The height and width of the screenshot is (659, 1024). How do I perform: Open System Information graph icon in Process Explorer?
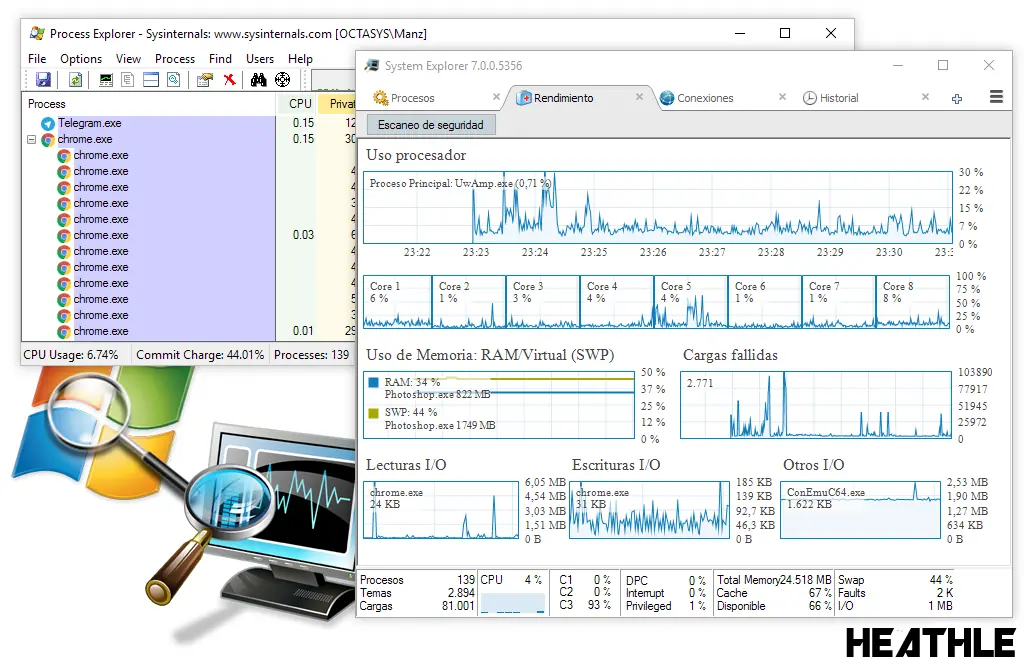click(106, 80)
